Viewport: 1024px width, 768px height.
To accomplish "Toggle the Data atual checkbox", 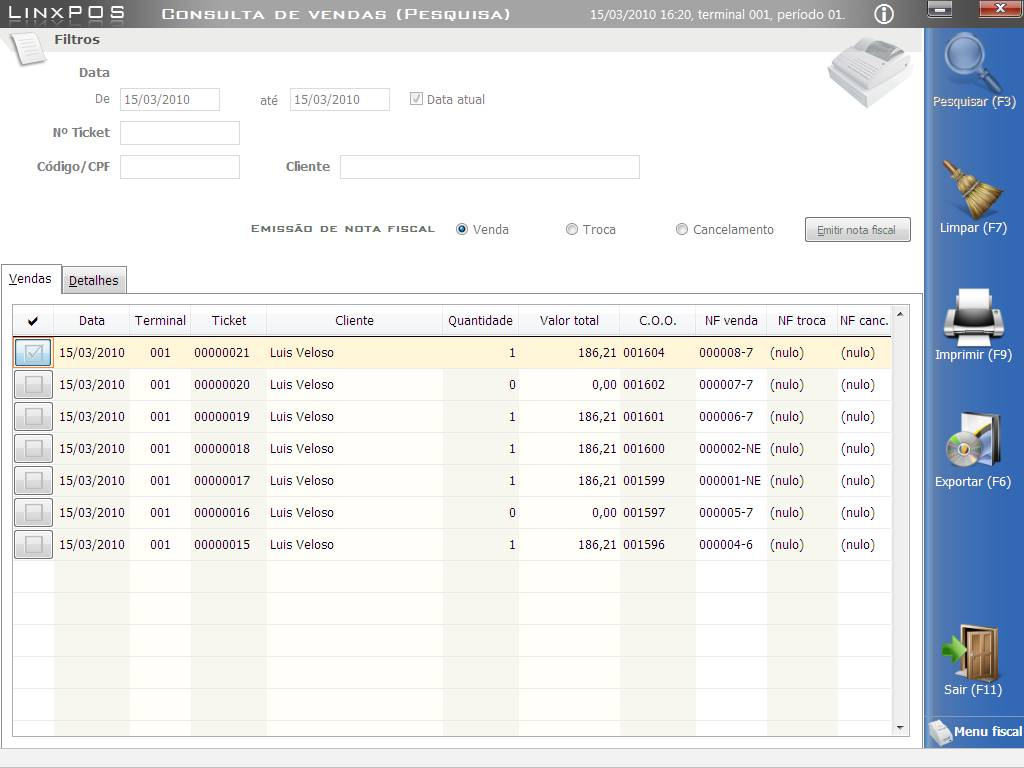I will pyautogui.click(x=417, y=99).
